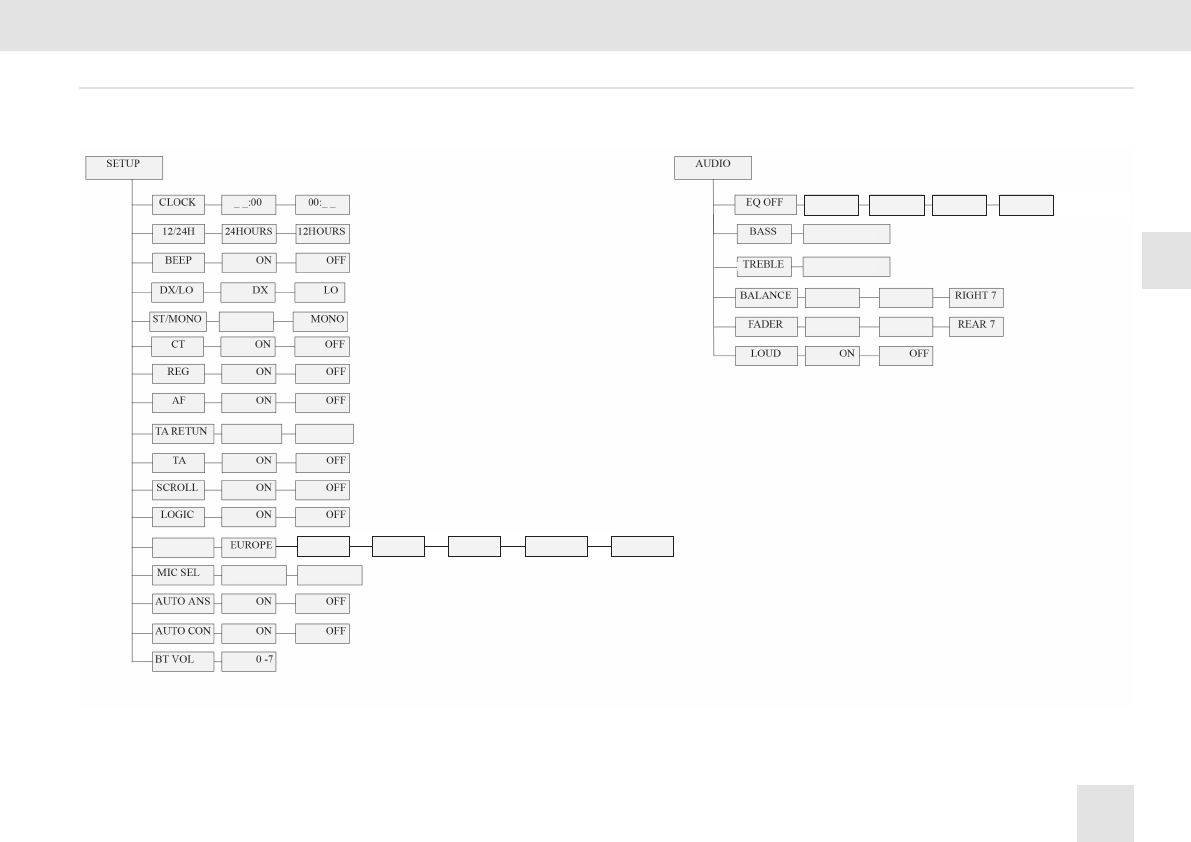The image size is (1191, 842).
Task: Select the BALANCE menu box
Action: (x=766, y=298)
